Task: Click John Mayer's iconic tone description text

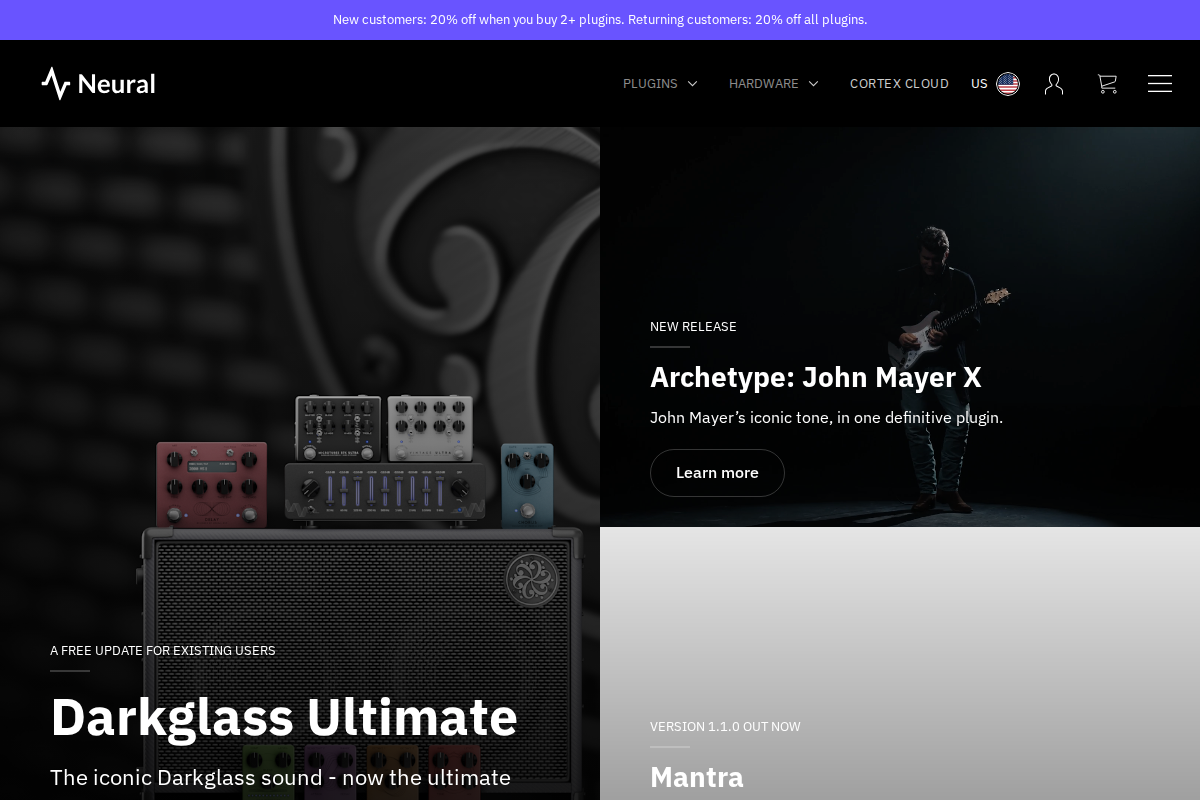Action: (x=826, y=418)
